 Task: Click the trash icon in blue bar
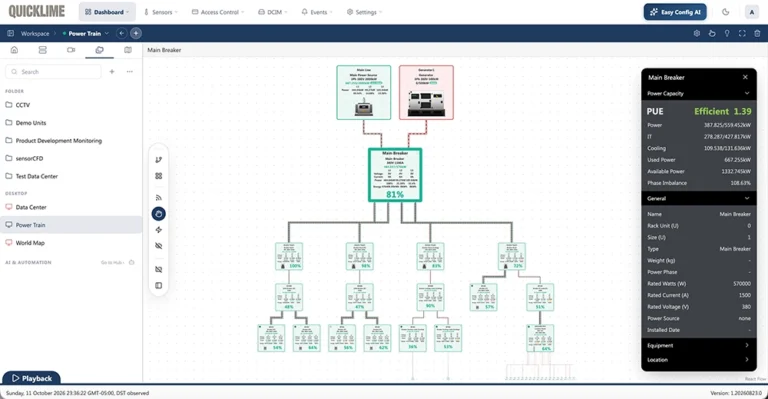757,33
